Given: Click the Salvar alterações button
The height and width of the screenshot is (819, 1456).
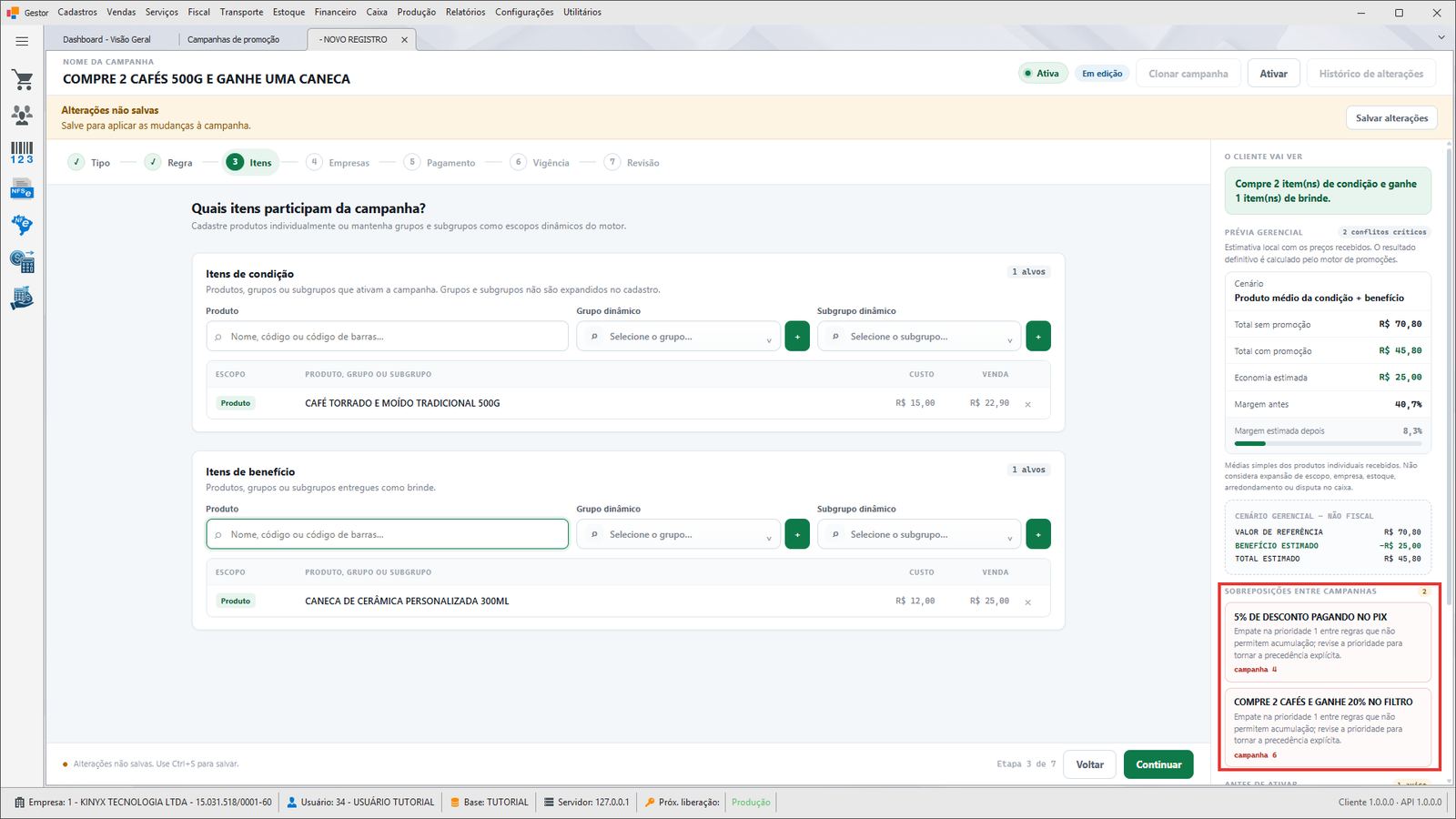Looking at the screenshot, I should [1391, 118].
